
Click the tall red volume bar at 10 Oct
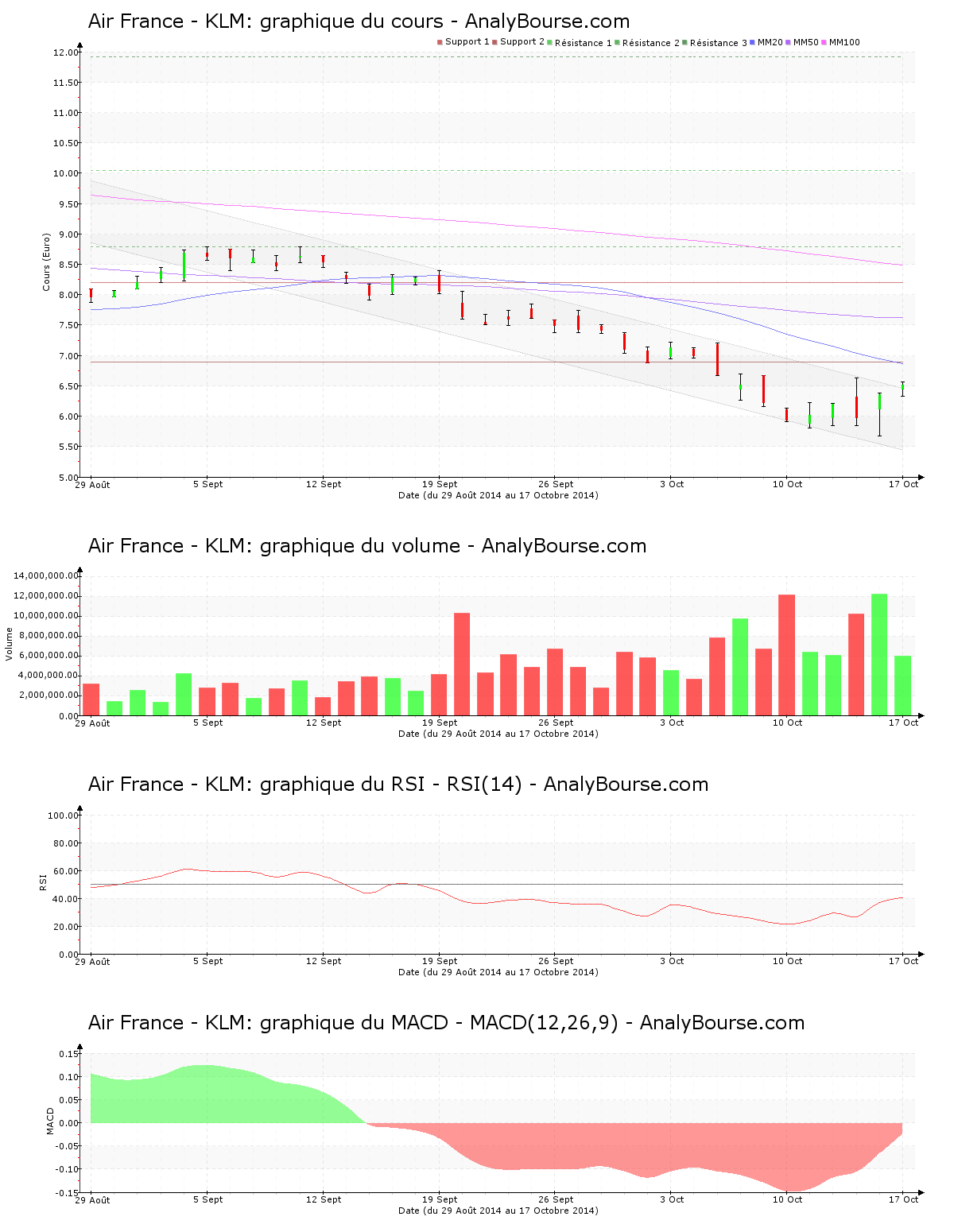pos(786,655)
